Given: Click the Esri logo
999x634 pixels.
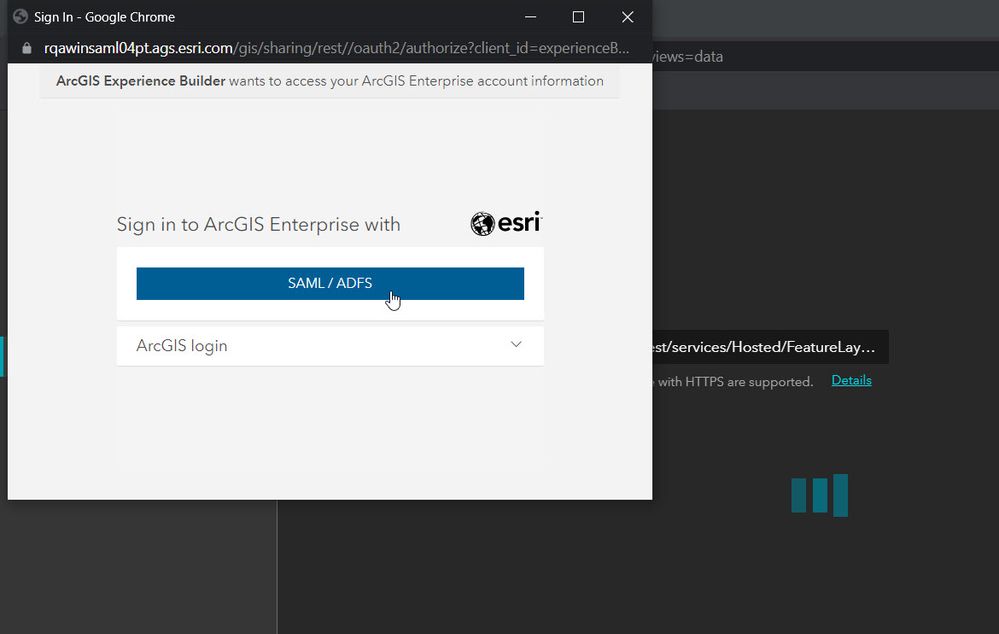Looking at the screenshot, I should pos(507,223).
